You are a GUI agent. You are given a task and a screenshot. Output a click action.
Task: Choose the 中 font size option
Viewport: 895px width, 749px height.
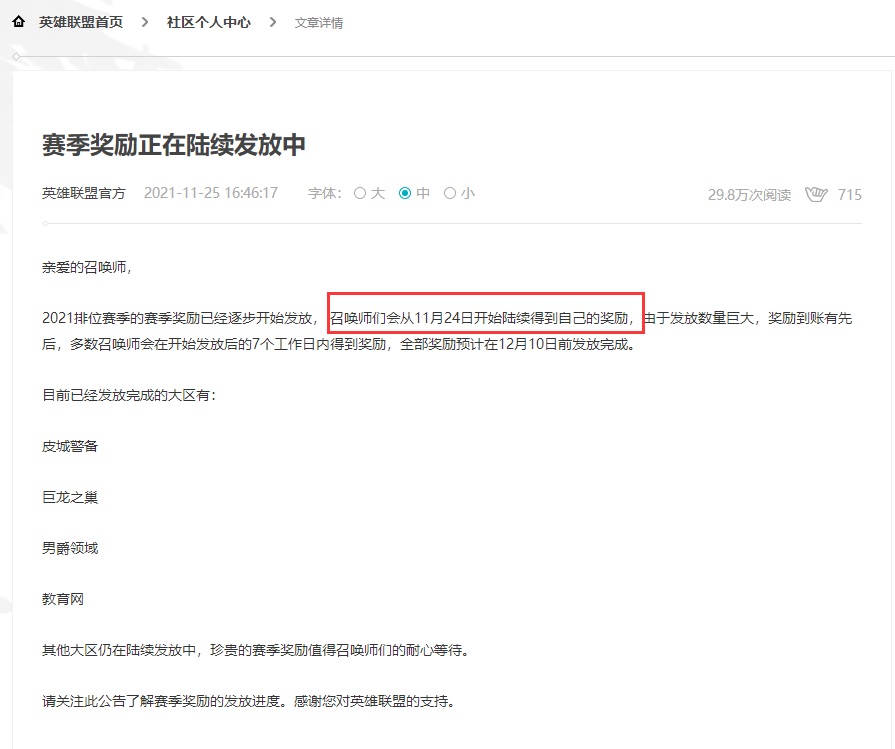click(414, 193)
